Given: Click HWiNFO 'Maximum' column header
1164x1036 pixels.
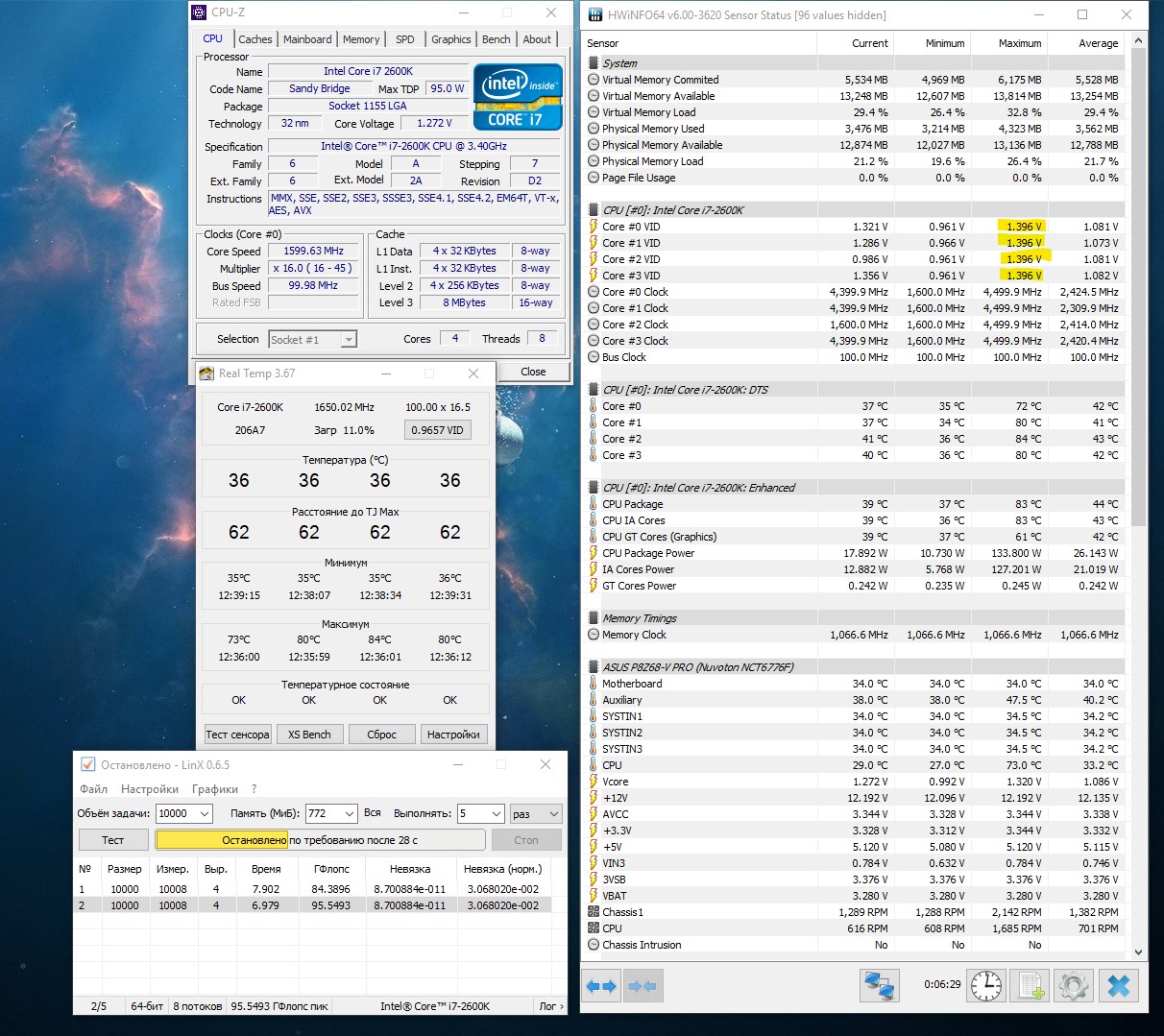Looking at the screenshot, I should point(1008,43).
